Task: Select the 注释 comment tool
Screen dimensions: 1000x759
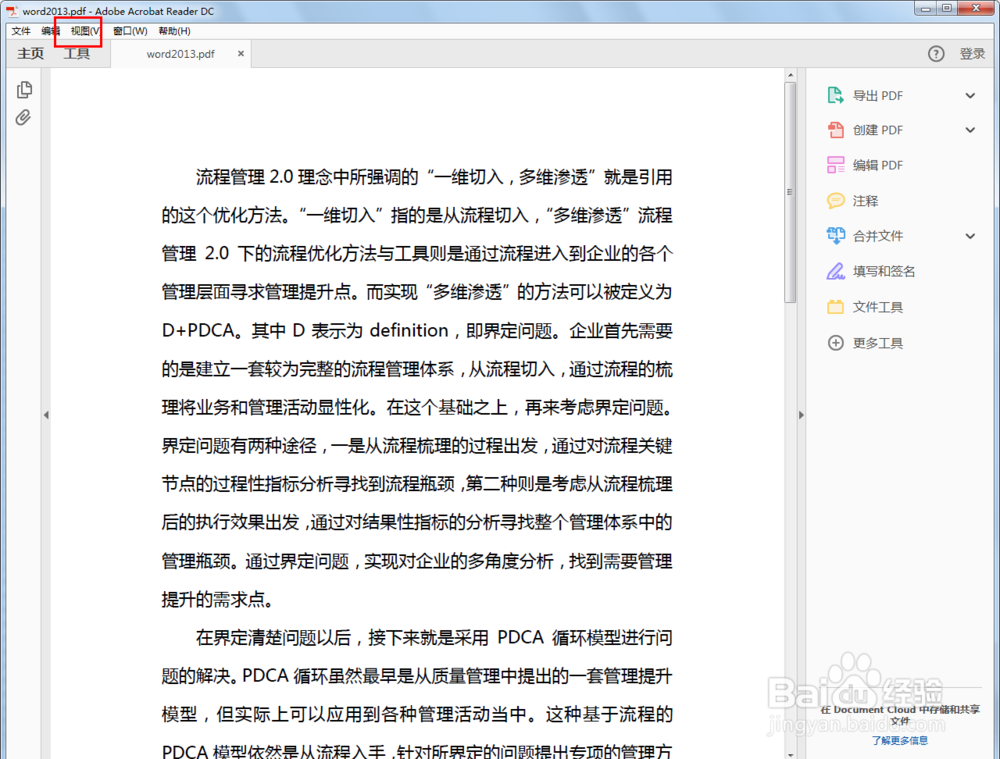Action: tap(867, 200)
